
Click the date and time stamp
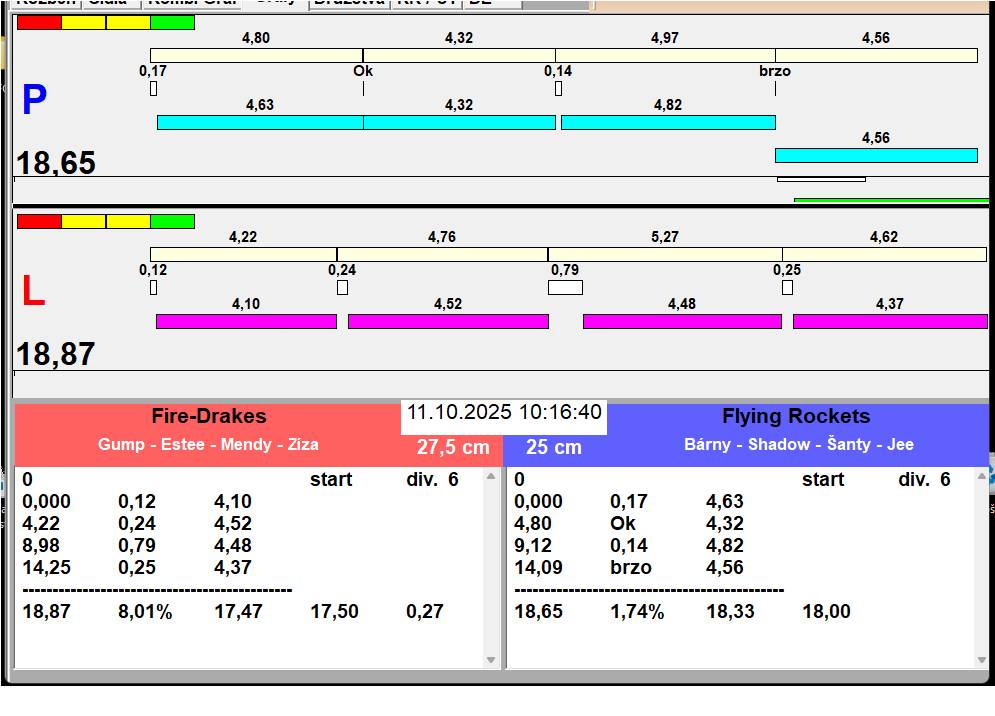504,413
